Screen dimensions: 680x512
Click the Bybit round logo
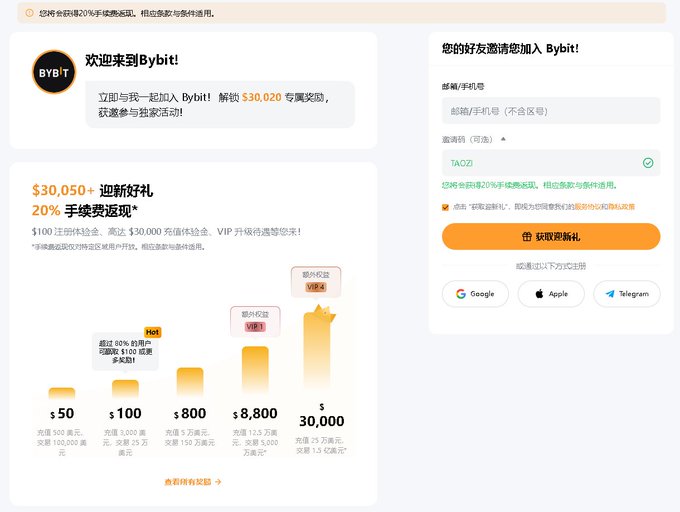54,72
